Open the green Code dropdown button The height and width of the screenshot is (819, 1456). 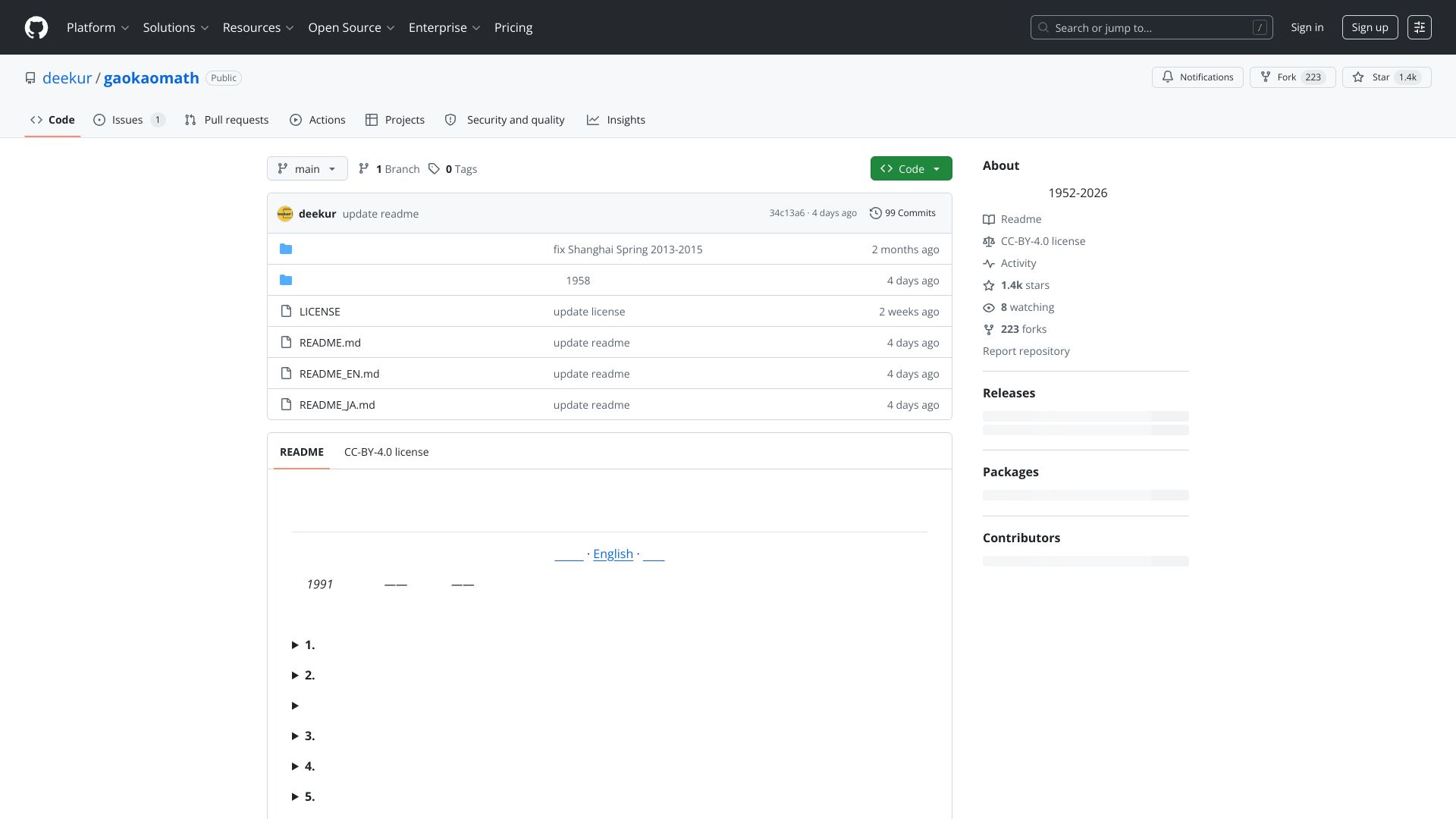point(911,168)
